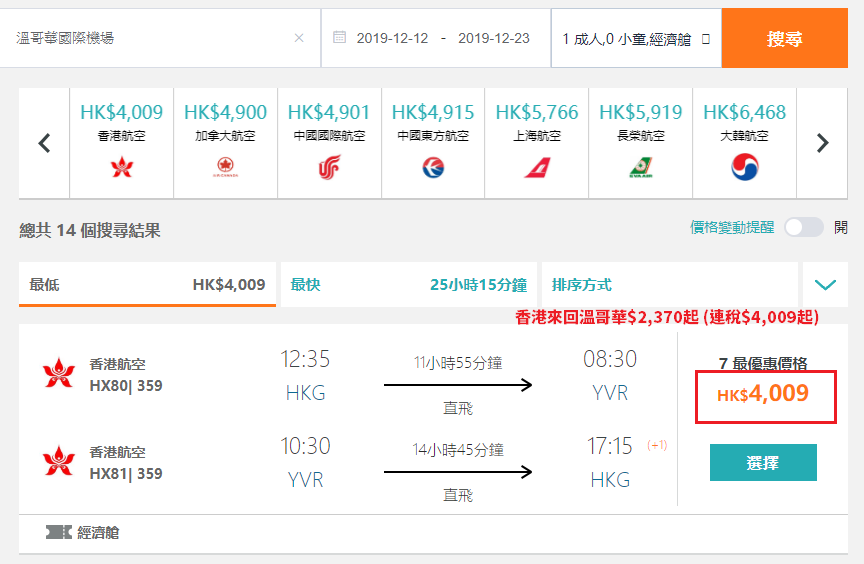Click the 14小時45分鐘 duration text
The height and width of the screenshot is (564, 864).
click(x=458, y=450)
